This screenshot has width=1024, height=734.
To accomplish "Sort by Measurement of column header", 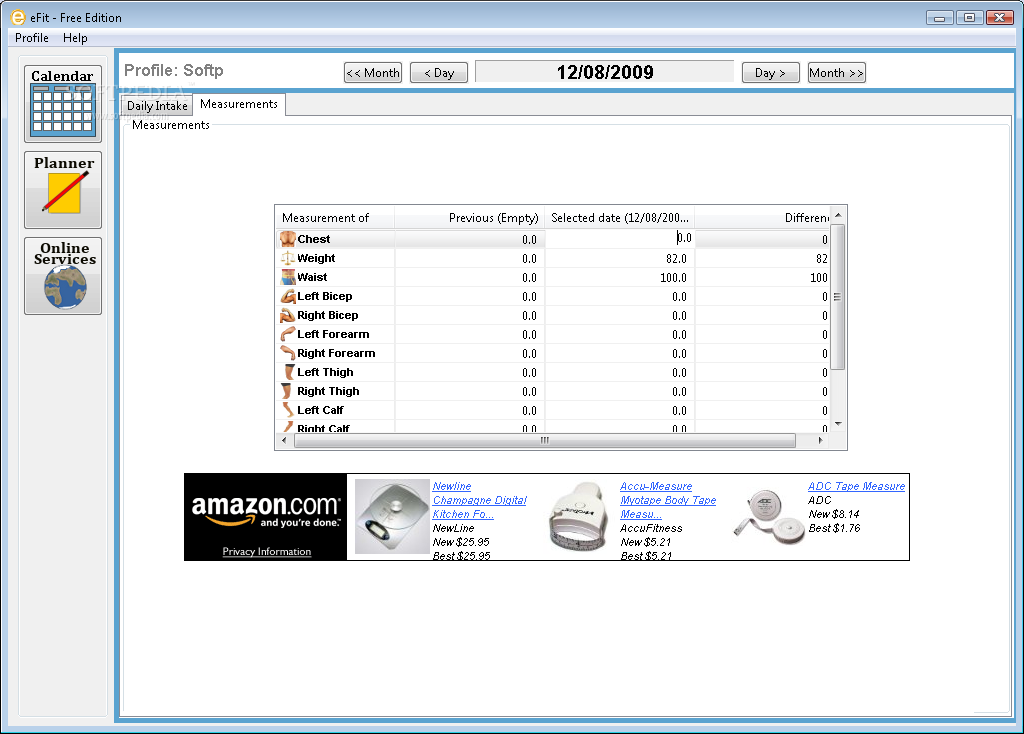I will (334, 217).
